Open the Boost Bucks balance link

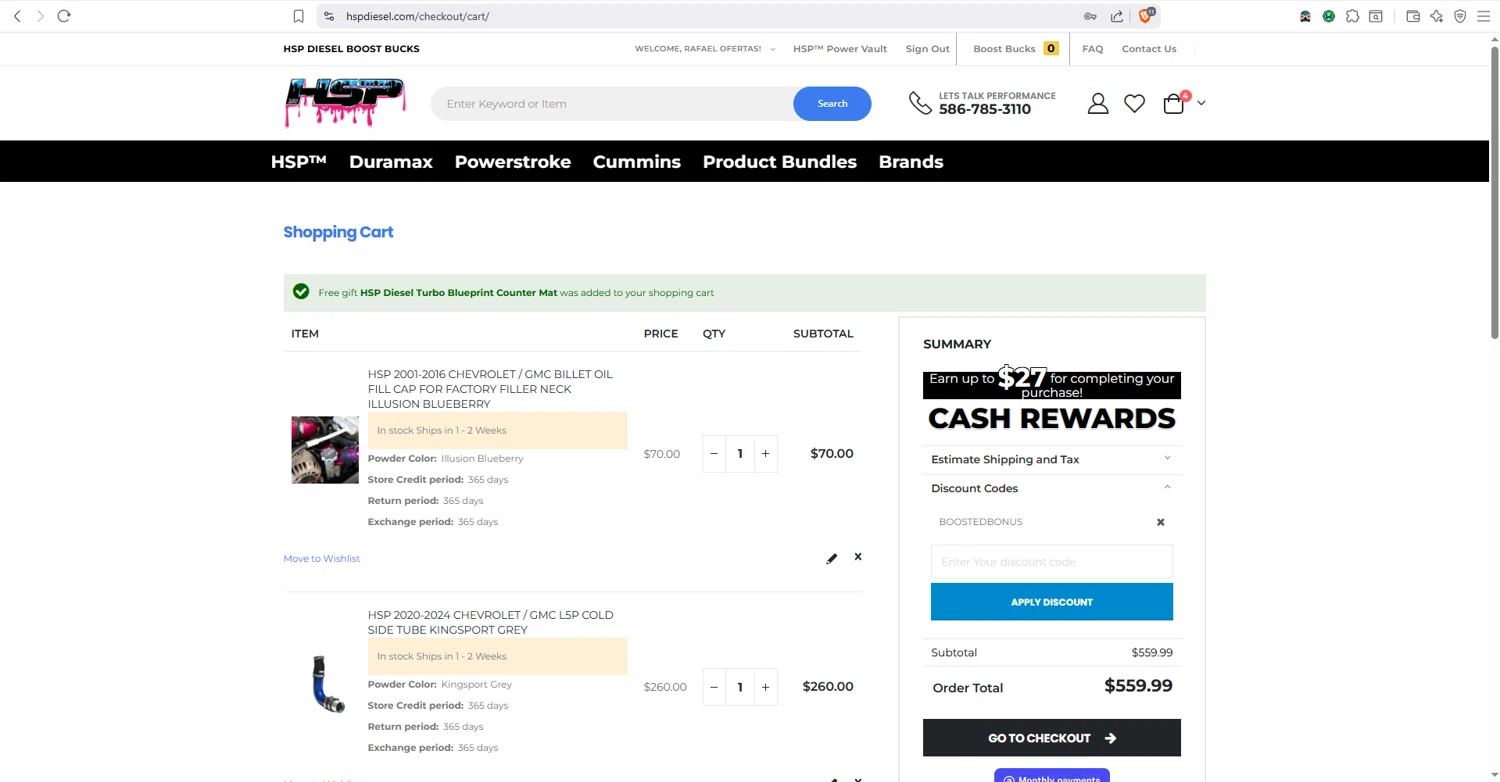coord(1016,49)
